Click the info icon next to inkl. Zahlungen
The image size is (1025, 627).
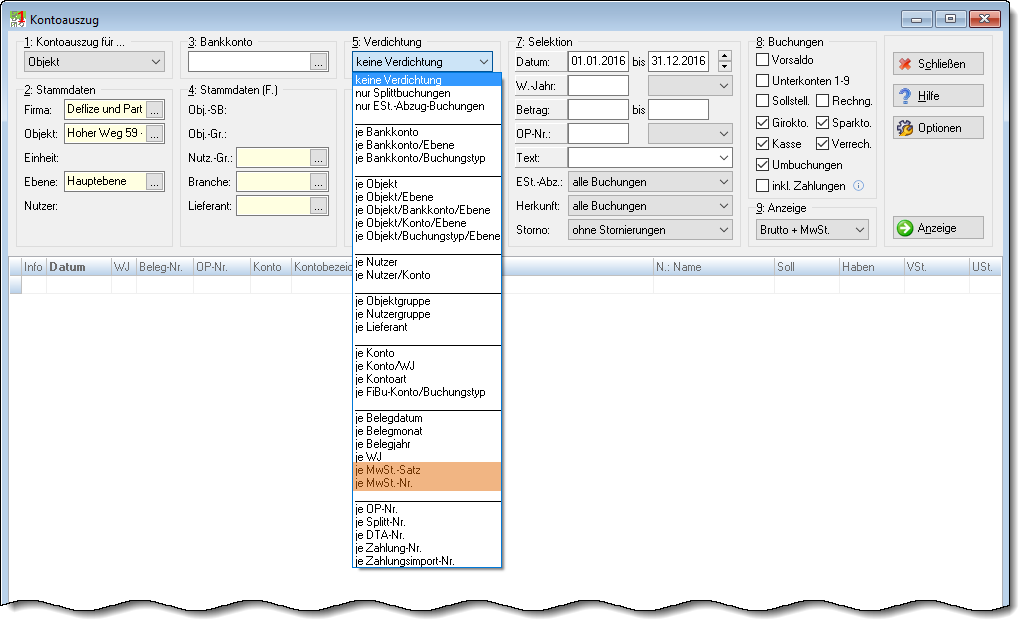(x=859, y=186)
